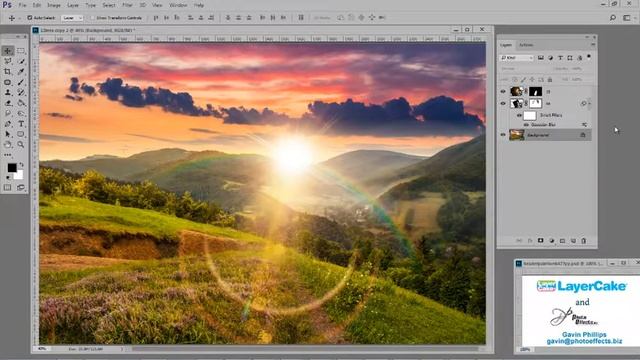Click the search icon in options bar
This screenshot has height=360, width=640.
pos(613,18)
